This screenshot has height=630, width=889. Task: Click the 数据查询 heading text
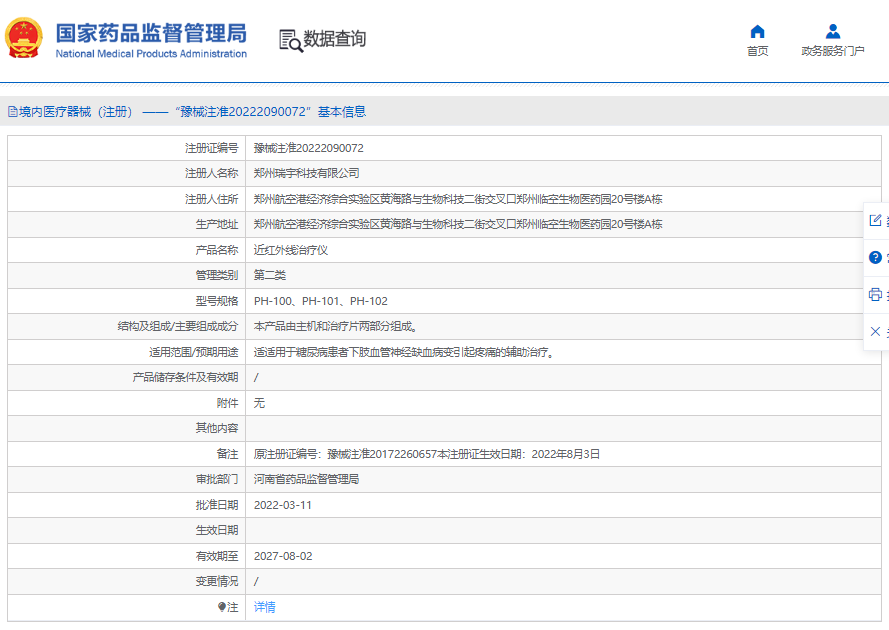[335, 39]
